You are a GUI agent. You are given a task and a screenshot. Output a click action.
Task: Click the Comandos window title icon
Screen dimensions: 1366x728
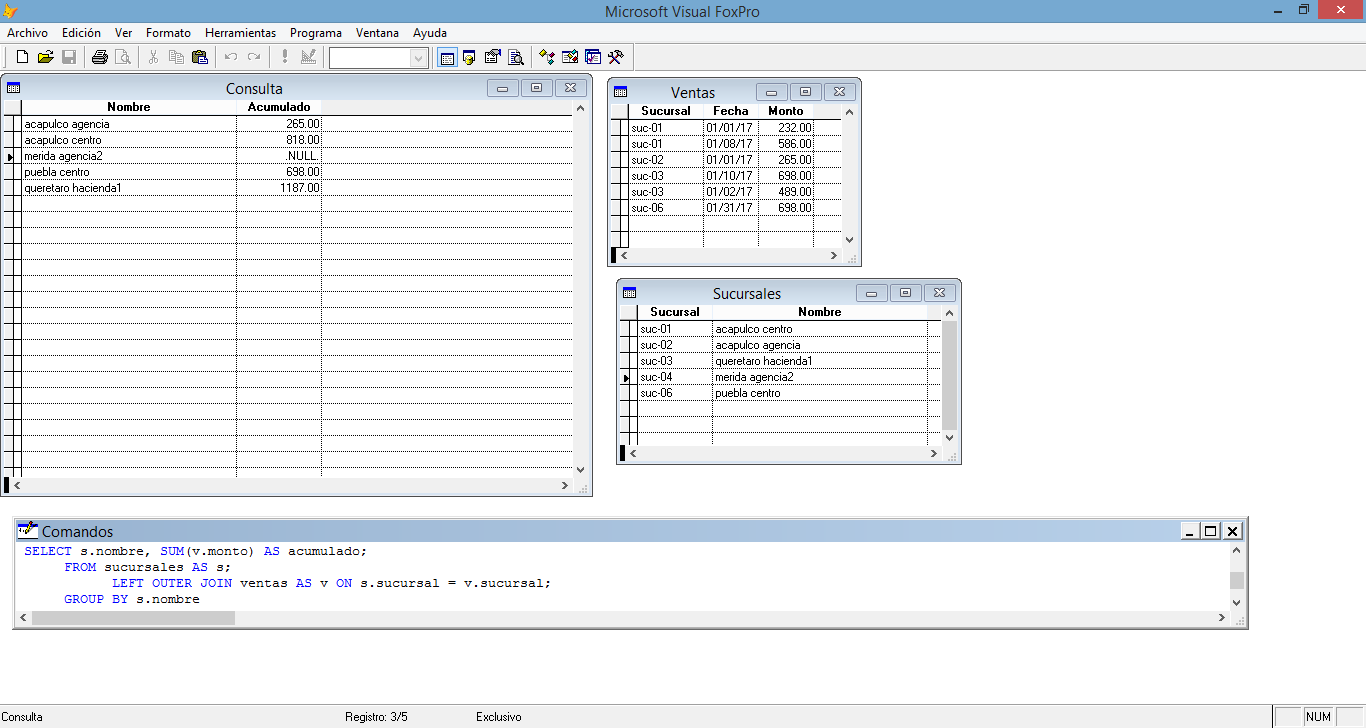(x=27, y=531)
